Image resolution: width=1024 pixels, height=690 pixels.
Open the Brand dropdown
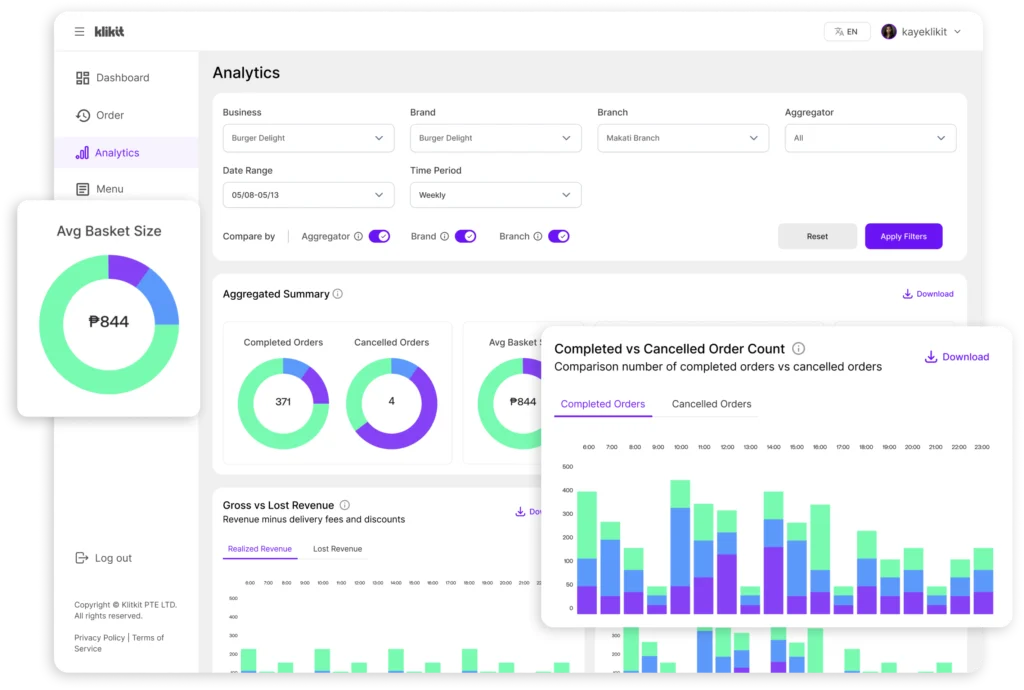coord(496,138)
